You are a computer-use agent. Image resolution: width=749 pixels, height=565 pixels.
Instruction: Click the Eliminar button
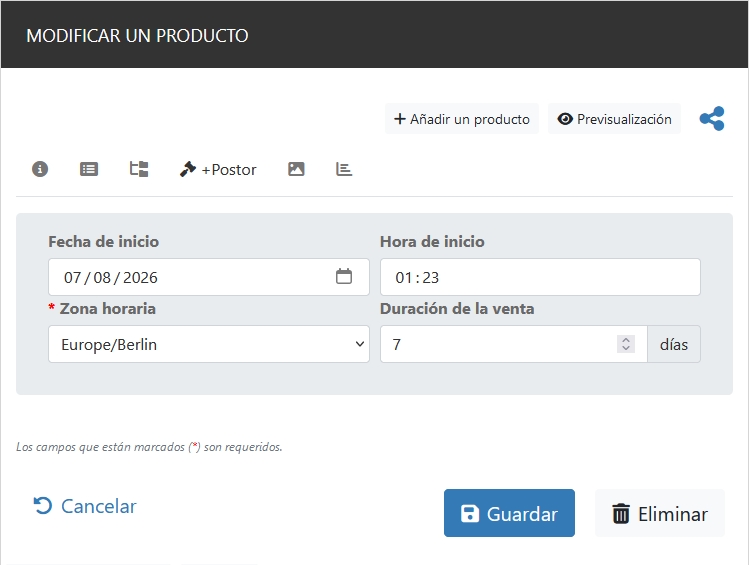[x=659, y=514]
